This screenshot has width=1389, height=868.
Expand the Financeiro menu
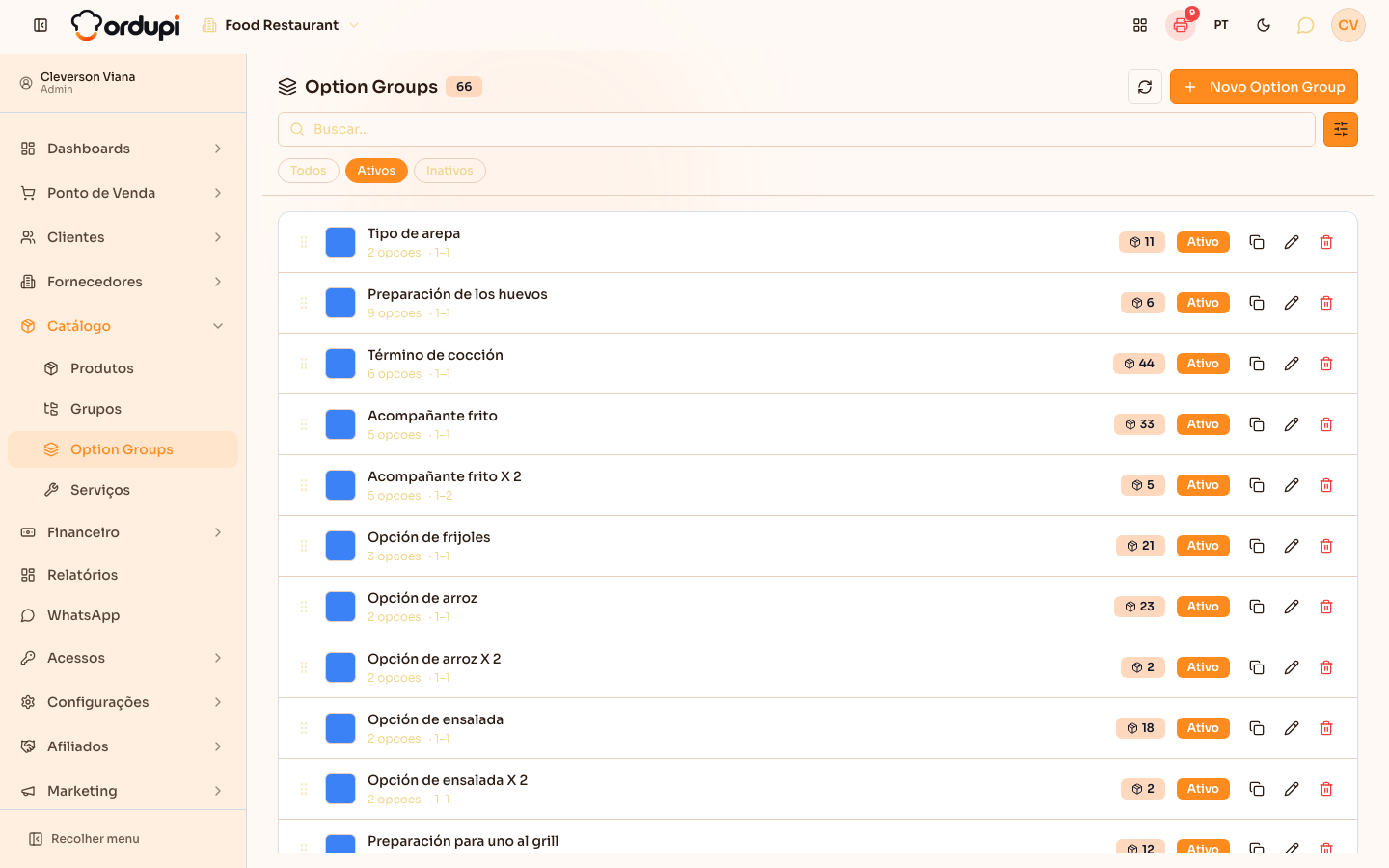point(123,532)
